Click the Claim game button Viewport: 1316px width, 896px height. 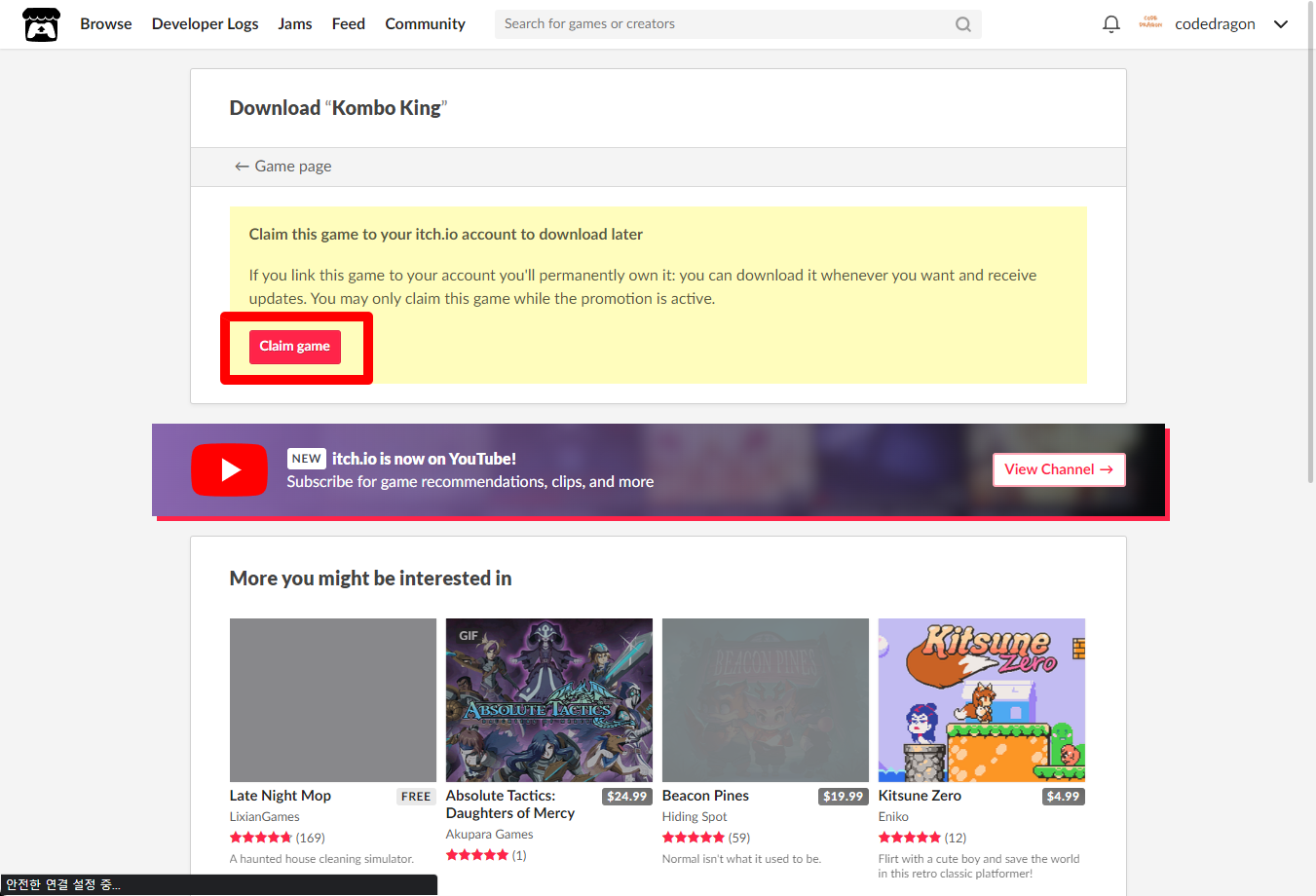(295, 347)
